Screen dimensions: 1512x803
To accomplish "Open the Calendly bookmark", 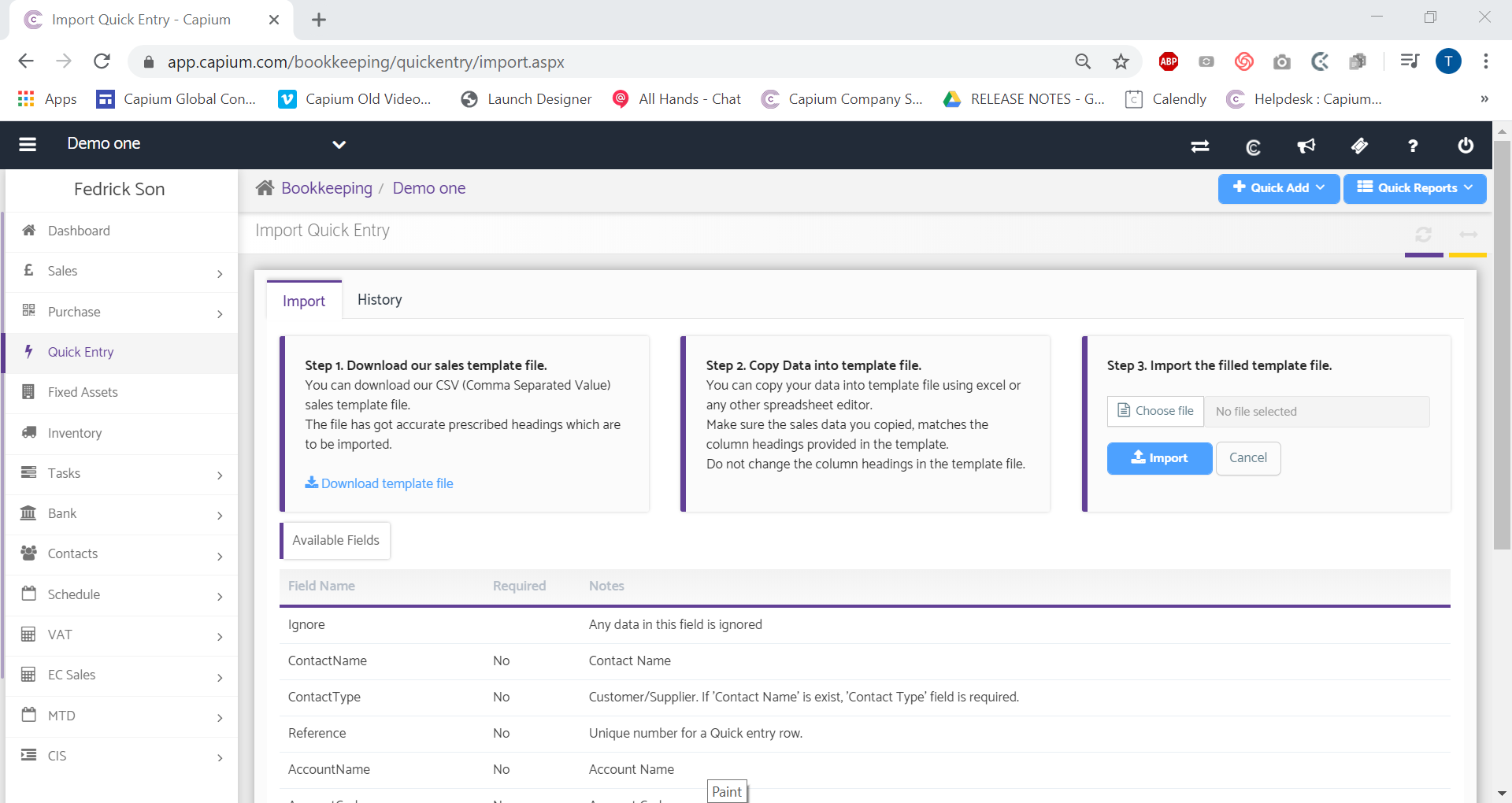I will 1166,99.
